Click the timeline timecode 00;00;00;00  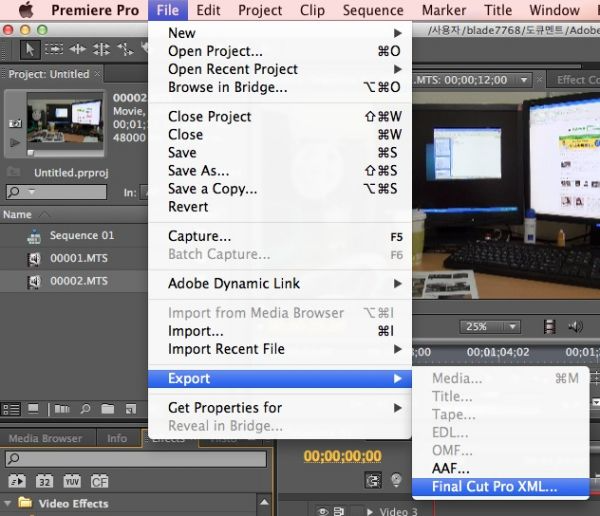342,456
